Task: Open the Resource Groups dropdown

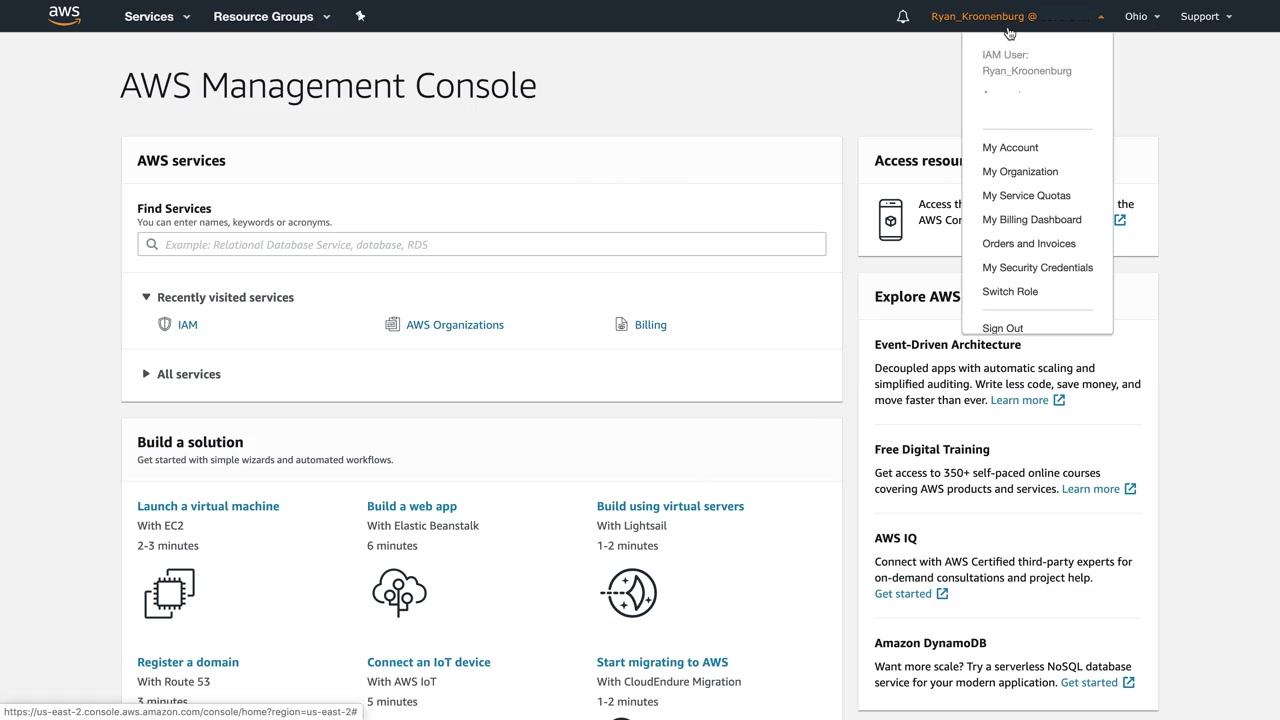Action: point(271,16)
